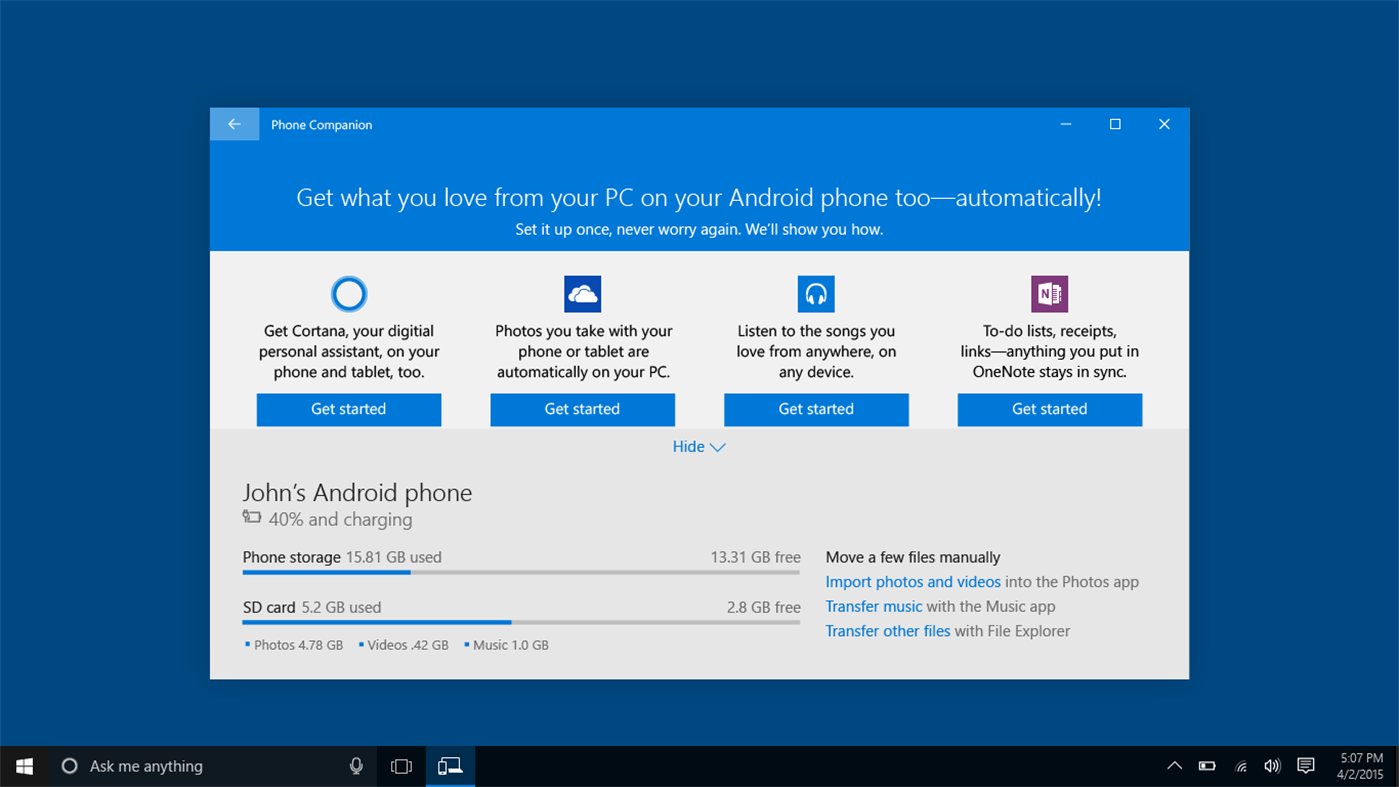Click the Phone Companion taskbar icon
Viewport: 1399px width, 787px height.
pyautogui.click(x=450, y=766)
